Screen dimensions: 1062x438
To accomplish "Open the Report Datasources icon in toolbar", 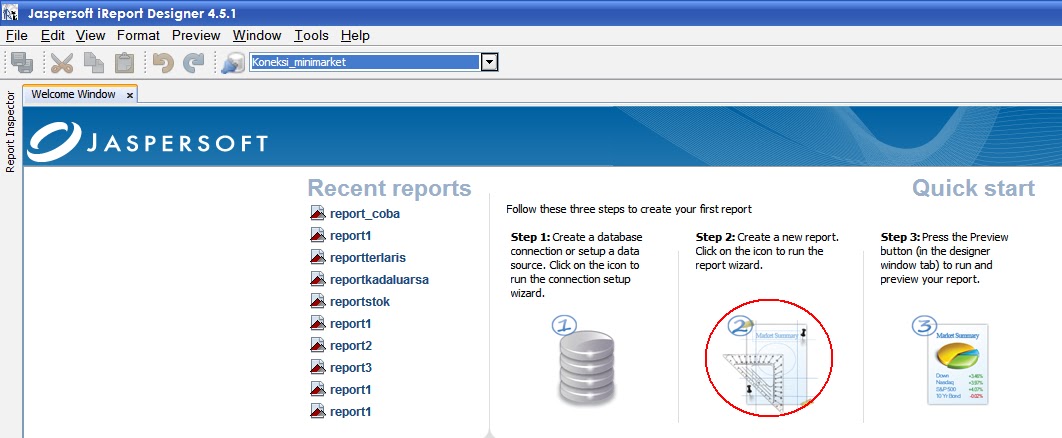I will click(232, 63).
